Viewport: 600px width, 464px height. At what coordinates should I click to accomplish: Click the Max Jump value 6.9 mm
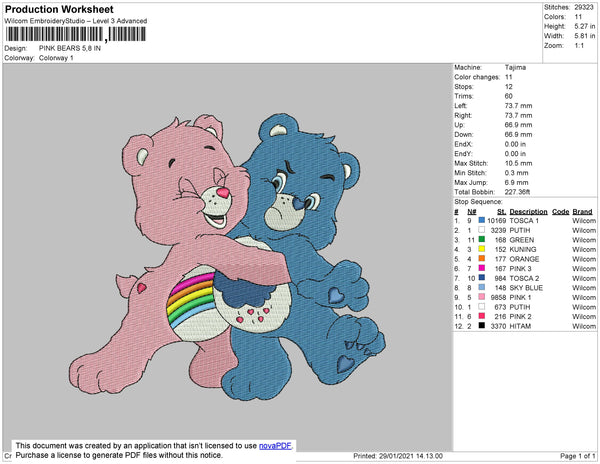point(517,182)
